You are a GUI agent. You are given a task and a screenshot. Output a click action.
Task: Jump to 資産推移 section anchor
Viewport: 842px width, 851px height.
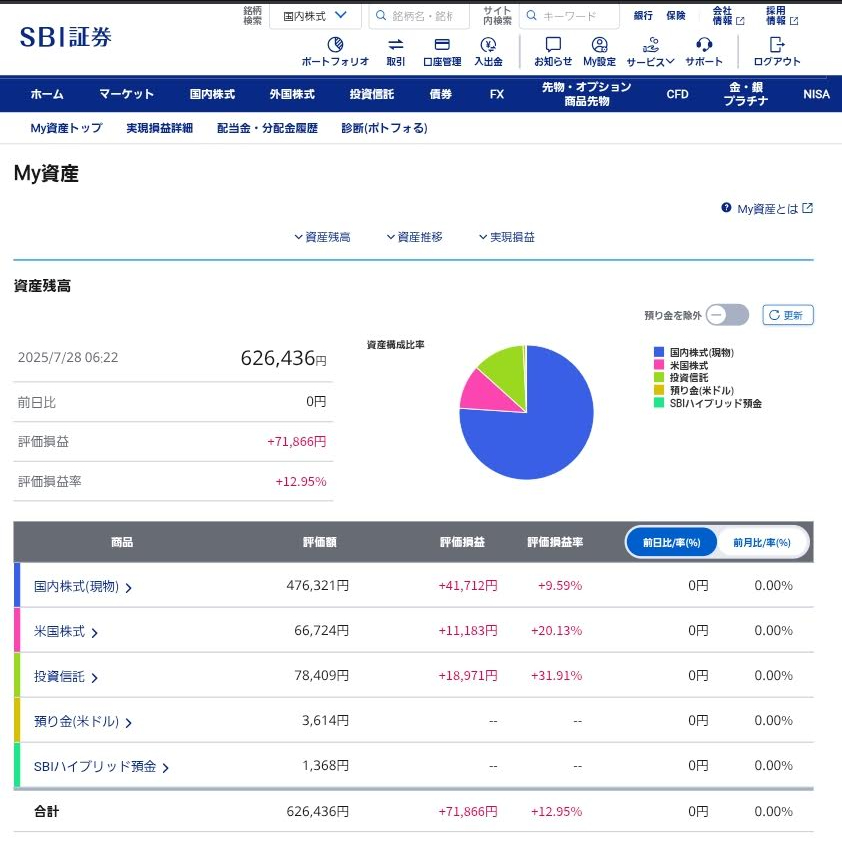pyautogui.click(x=415, y=237)
